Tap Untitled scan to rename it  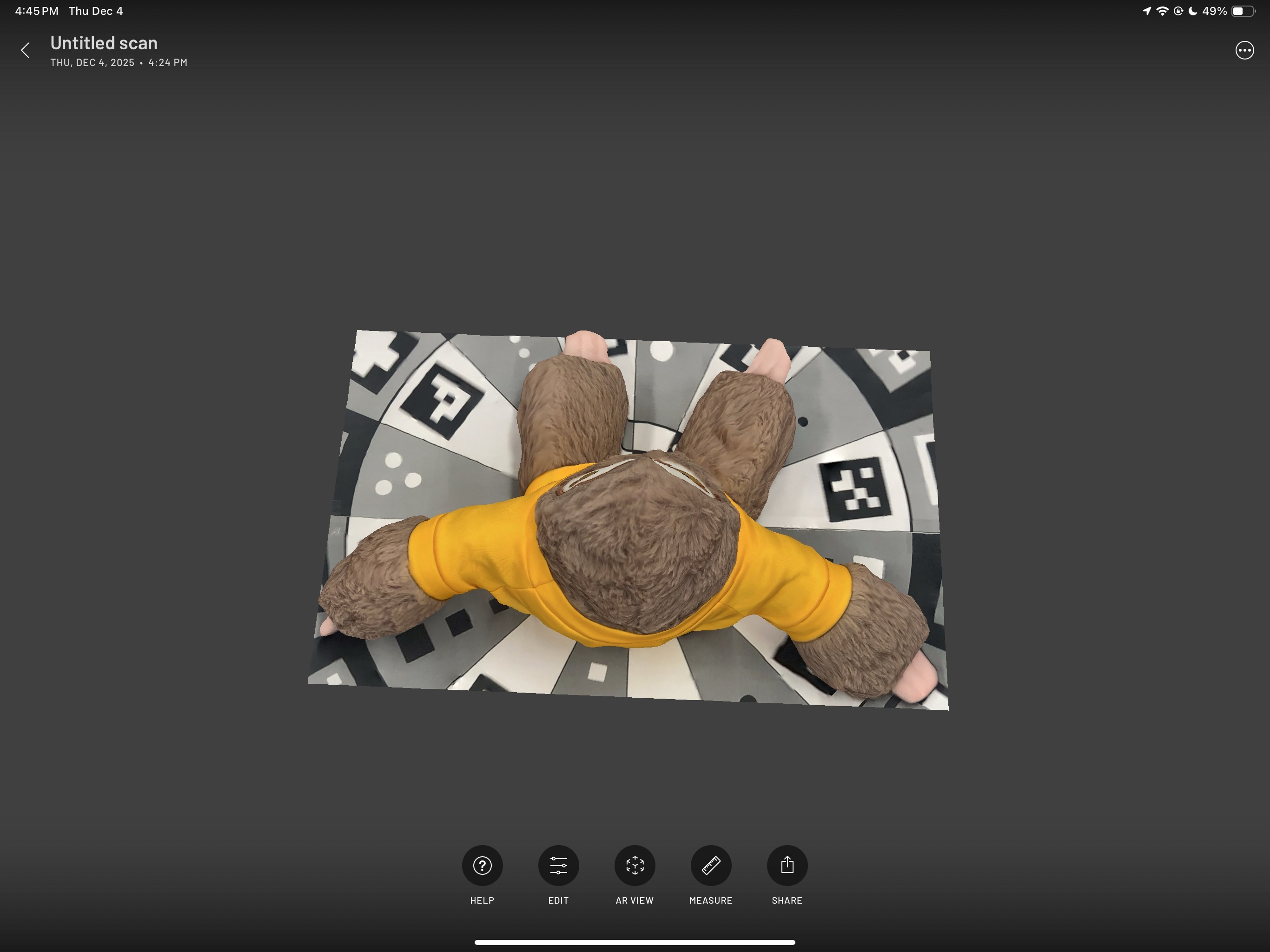pyautogui.click(x=104, y=42)
